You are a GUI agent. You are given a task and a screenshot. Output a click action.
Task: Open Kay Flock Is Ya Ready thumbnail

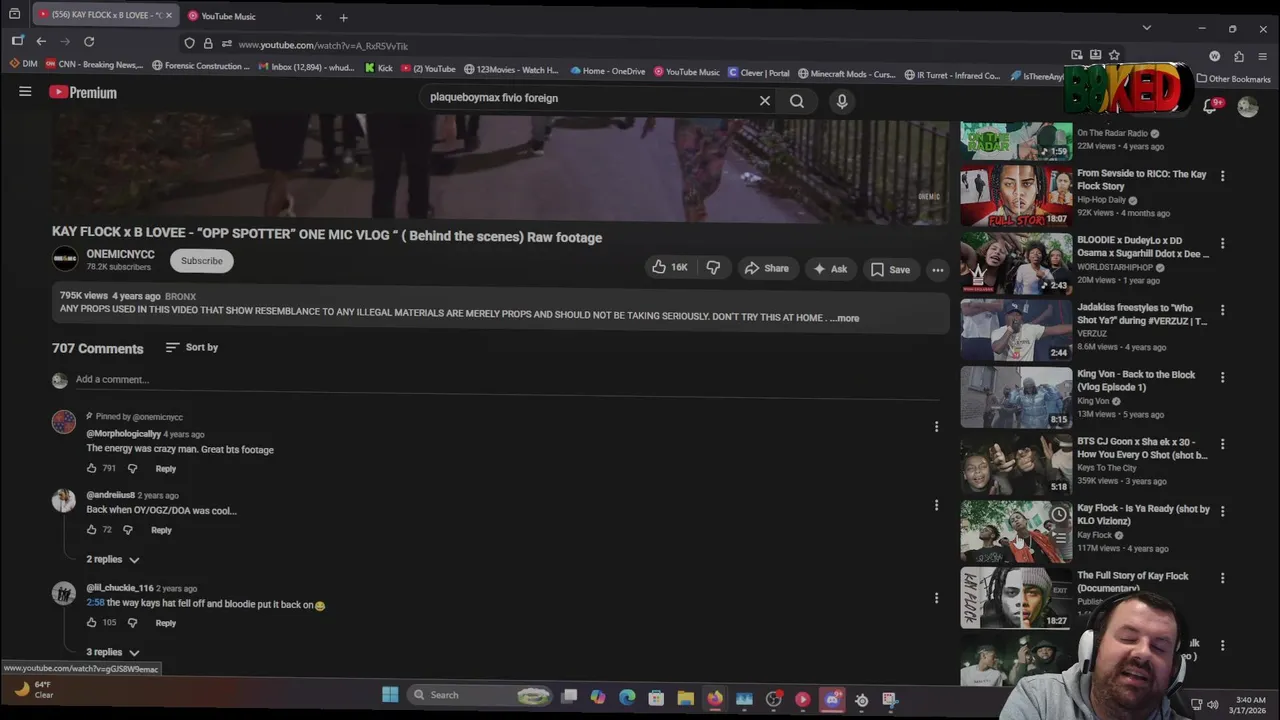point(1016,531)
